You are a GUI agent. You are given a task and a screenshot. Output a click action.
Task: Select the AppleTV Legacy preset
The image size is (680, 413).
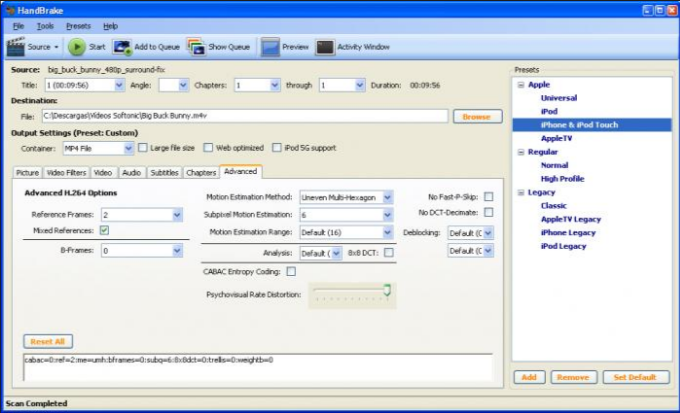pos(571,219)
